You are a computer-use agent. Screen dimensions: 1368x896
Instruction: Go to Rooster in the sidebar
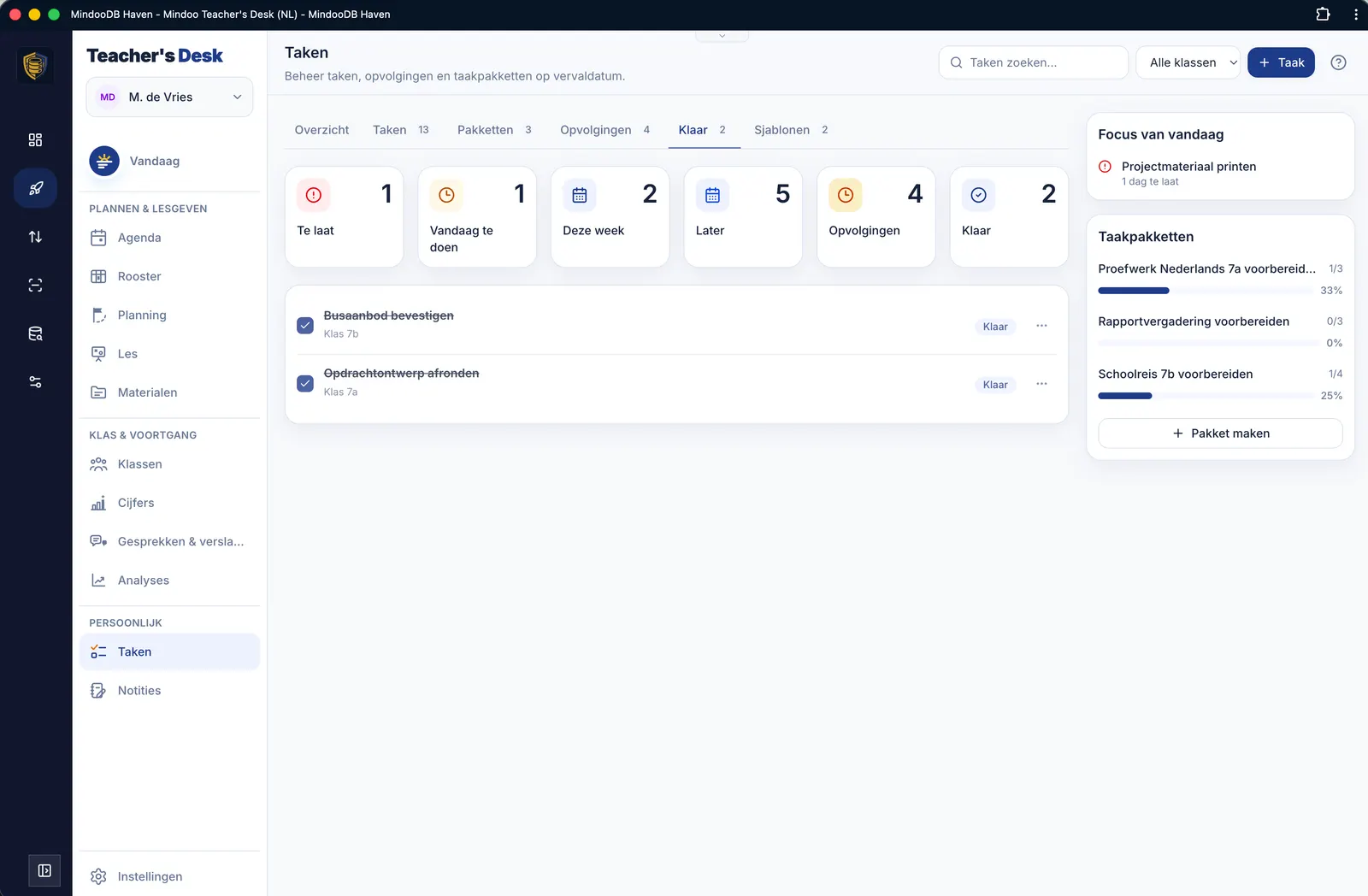point(169,276)
